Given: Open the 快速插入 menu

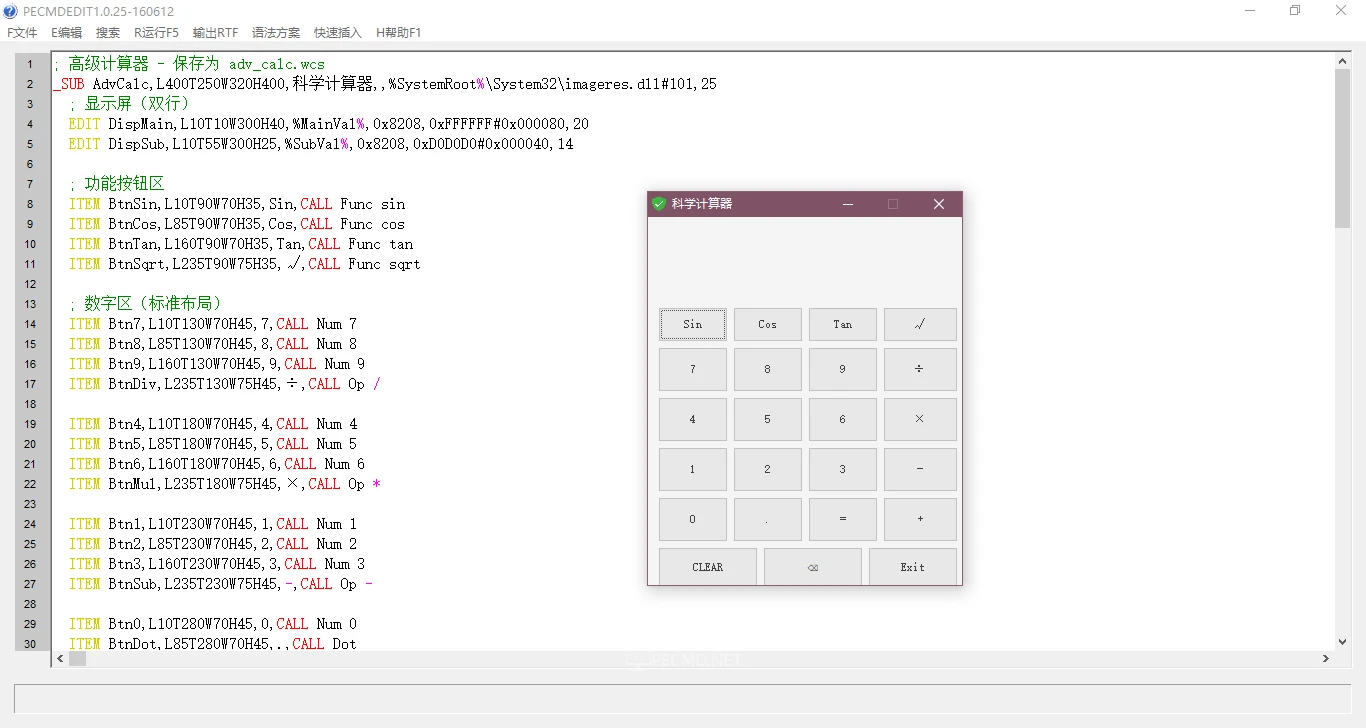Looking at the screenshot, I should [x=337, y=32].
